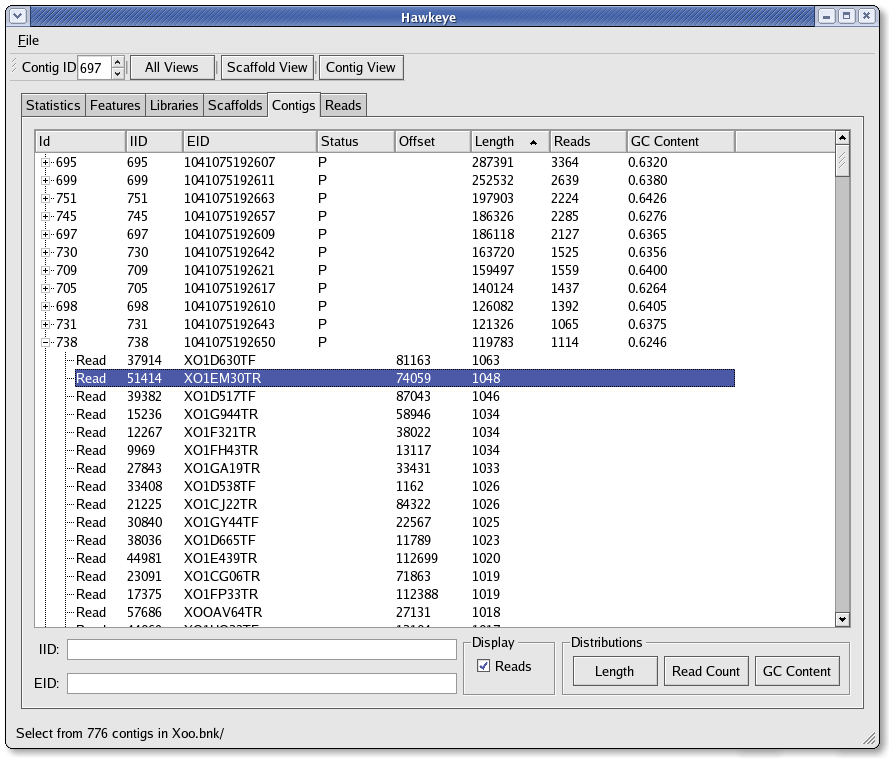889x758 pixels.
Task: Expand contig 731 tree node
Action: [46, 324]
